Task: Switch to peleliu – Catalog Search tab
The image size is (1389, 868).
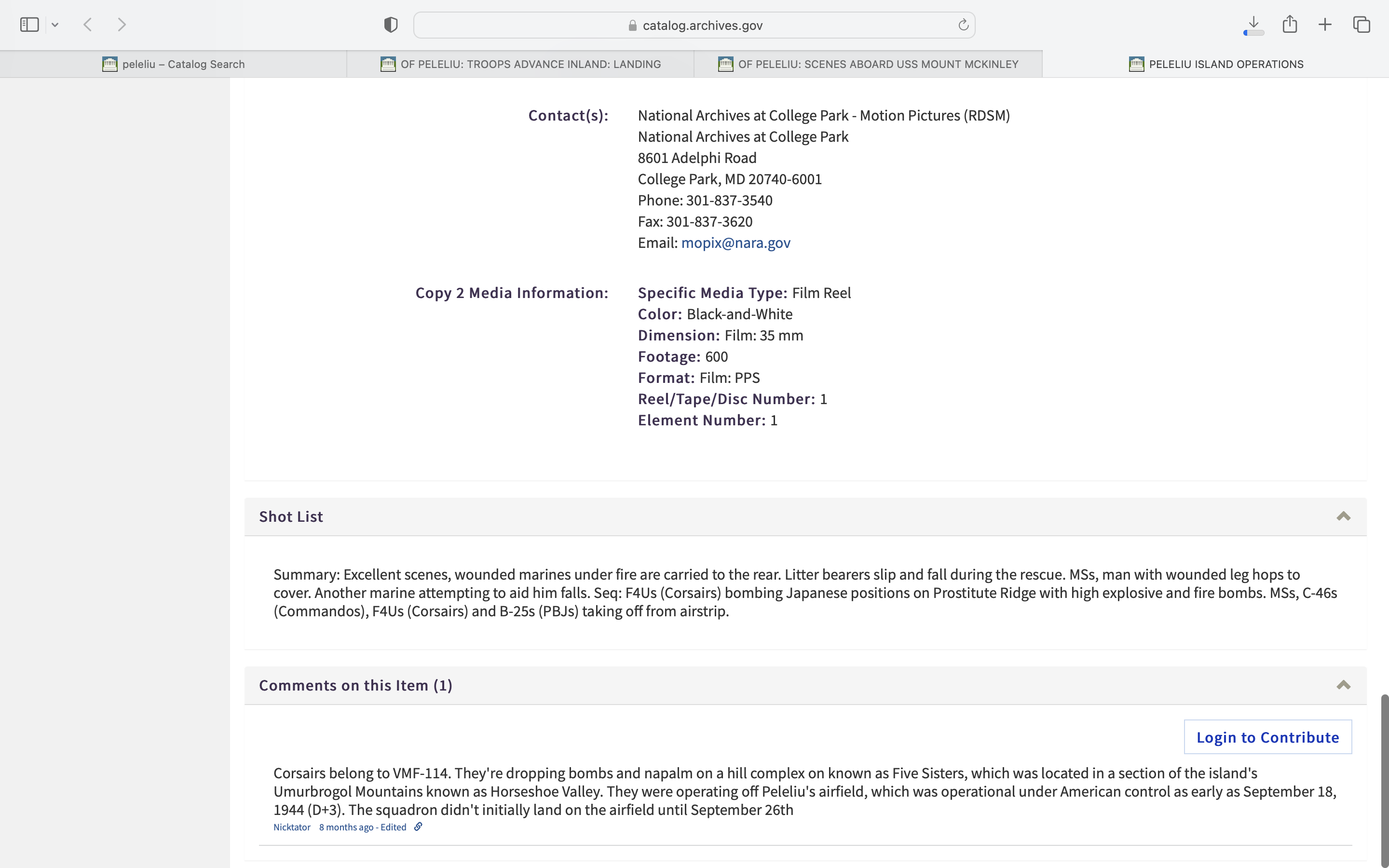Action: coord(173,64)
